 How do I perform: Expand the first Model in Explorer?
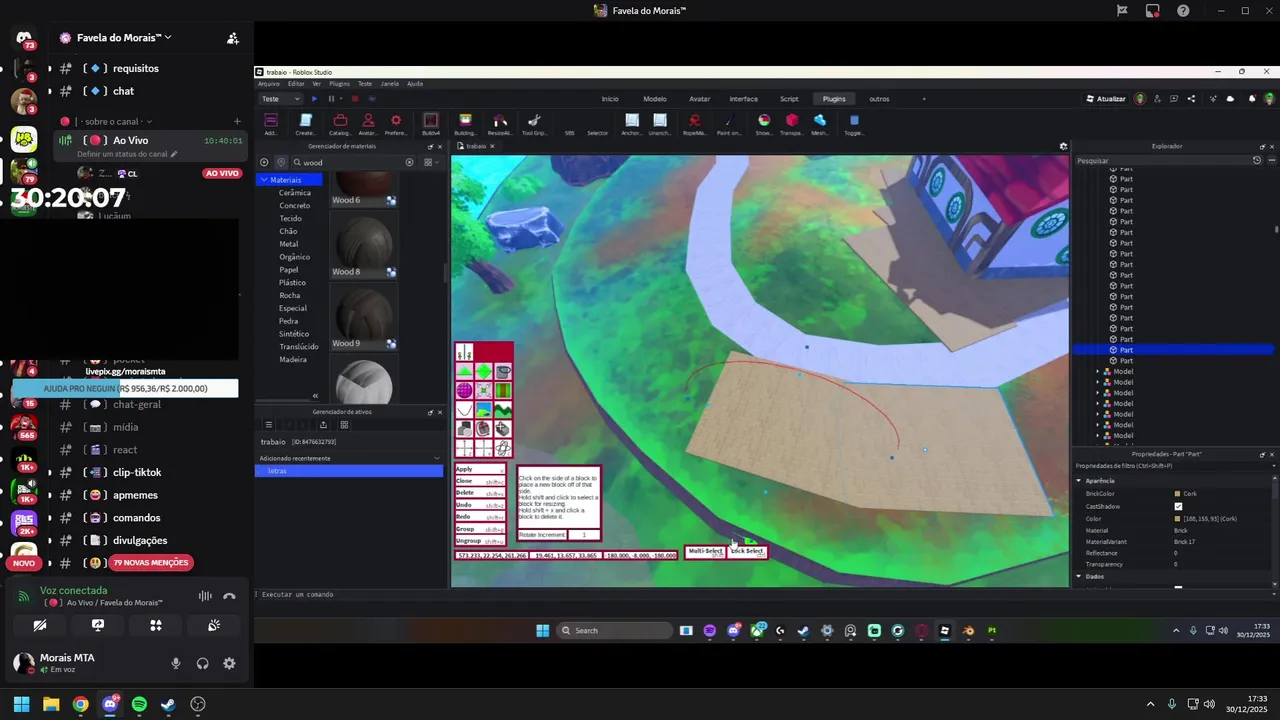(x=1098, y=371)
